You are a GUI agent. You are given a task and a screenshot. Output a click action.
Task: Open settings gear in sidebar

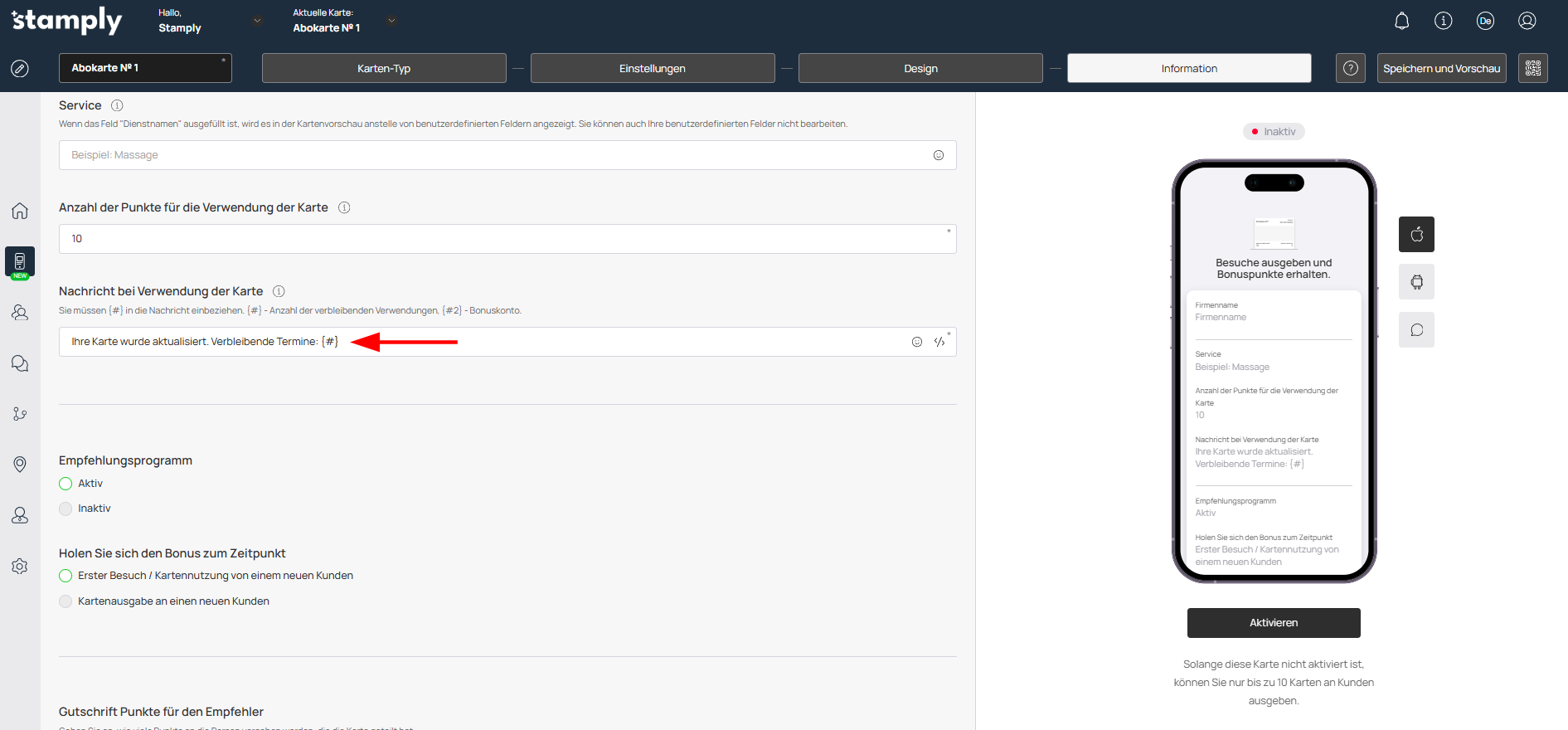click(20, 566)
